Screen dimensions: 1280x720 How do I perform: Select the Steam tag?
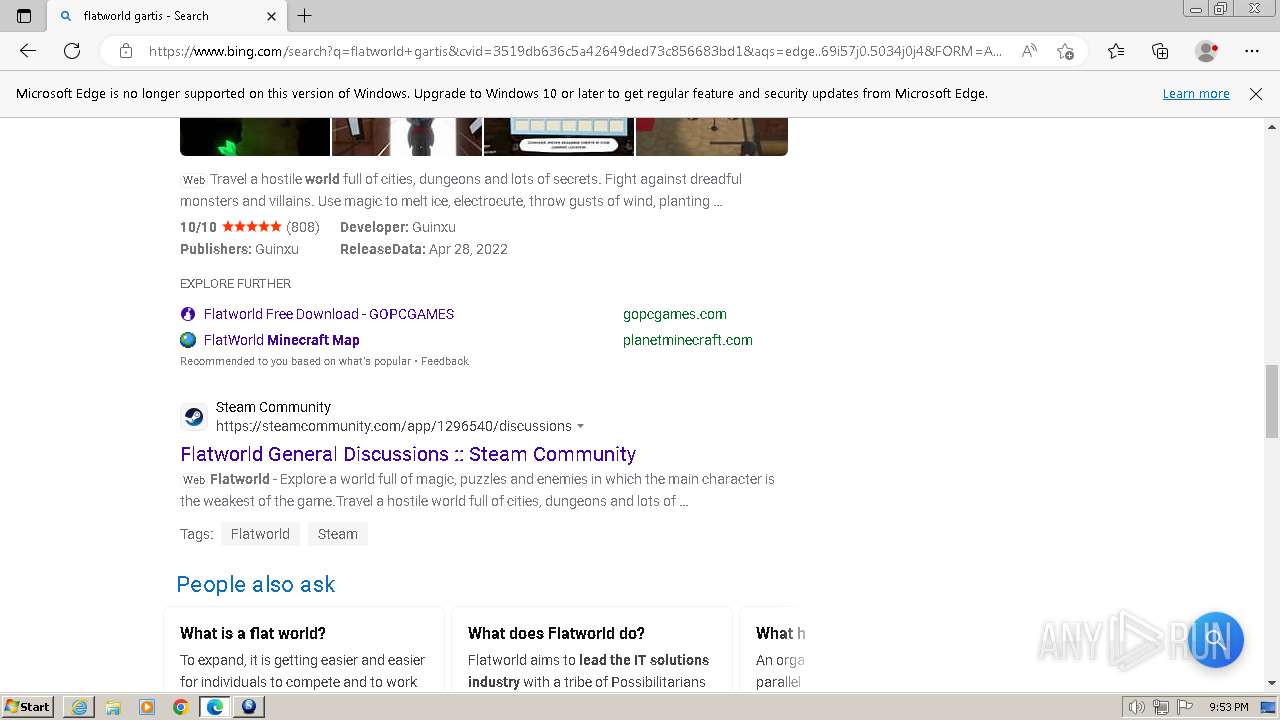(338, 534)
